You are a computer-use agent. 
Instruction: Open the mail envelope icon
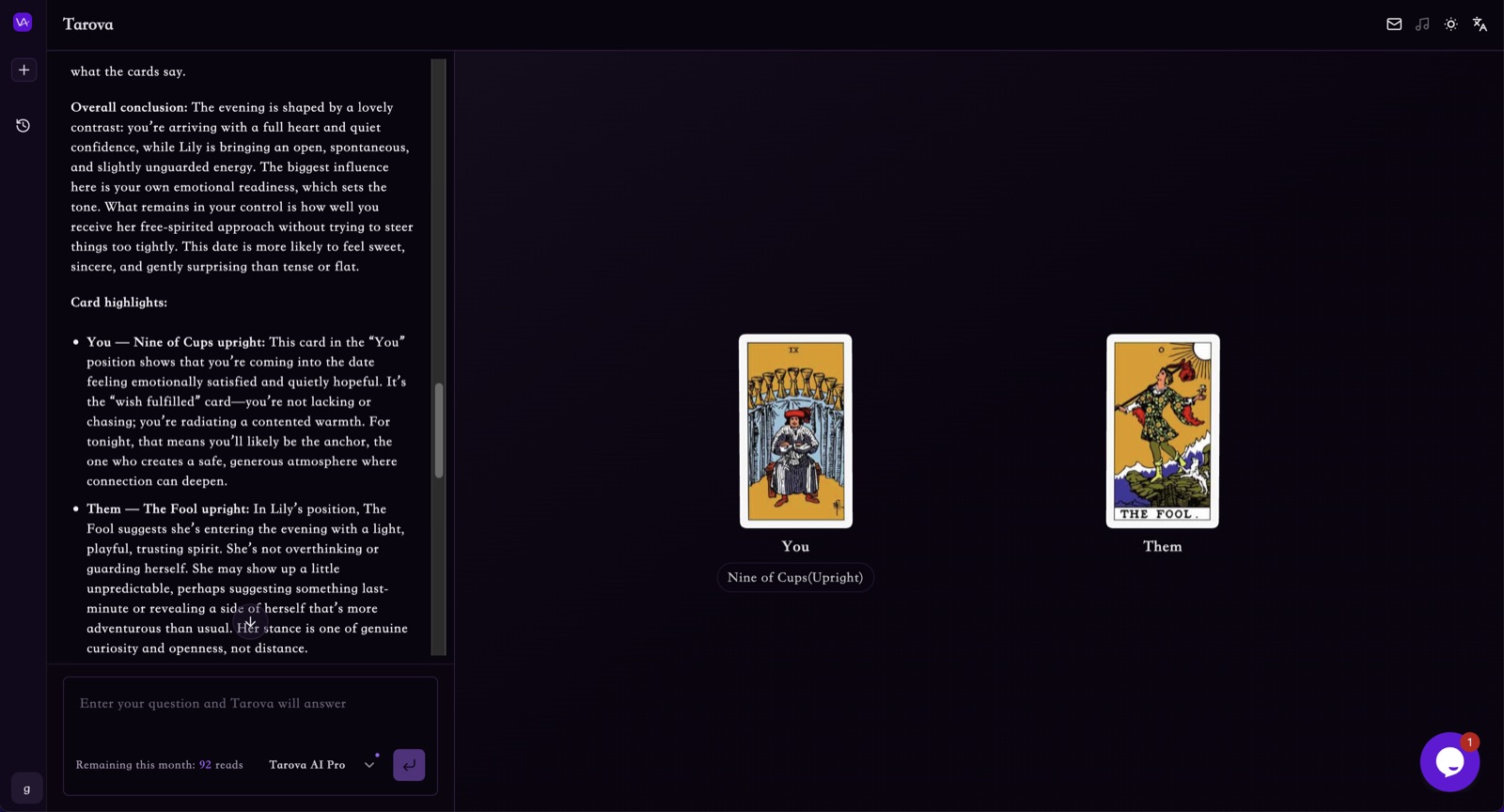[x=1394, y=24]
